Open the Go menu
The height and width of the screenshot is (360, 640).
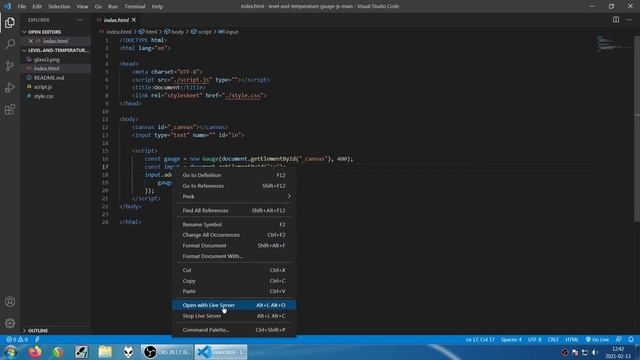pos(98,7)
